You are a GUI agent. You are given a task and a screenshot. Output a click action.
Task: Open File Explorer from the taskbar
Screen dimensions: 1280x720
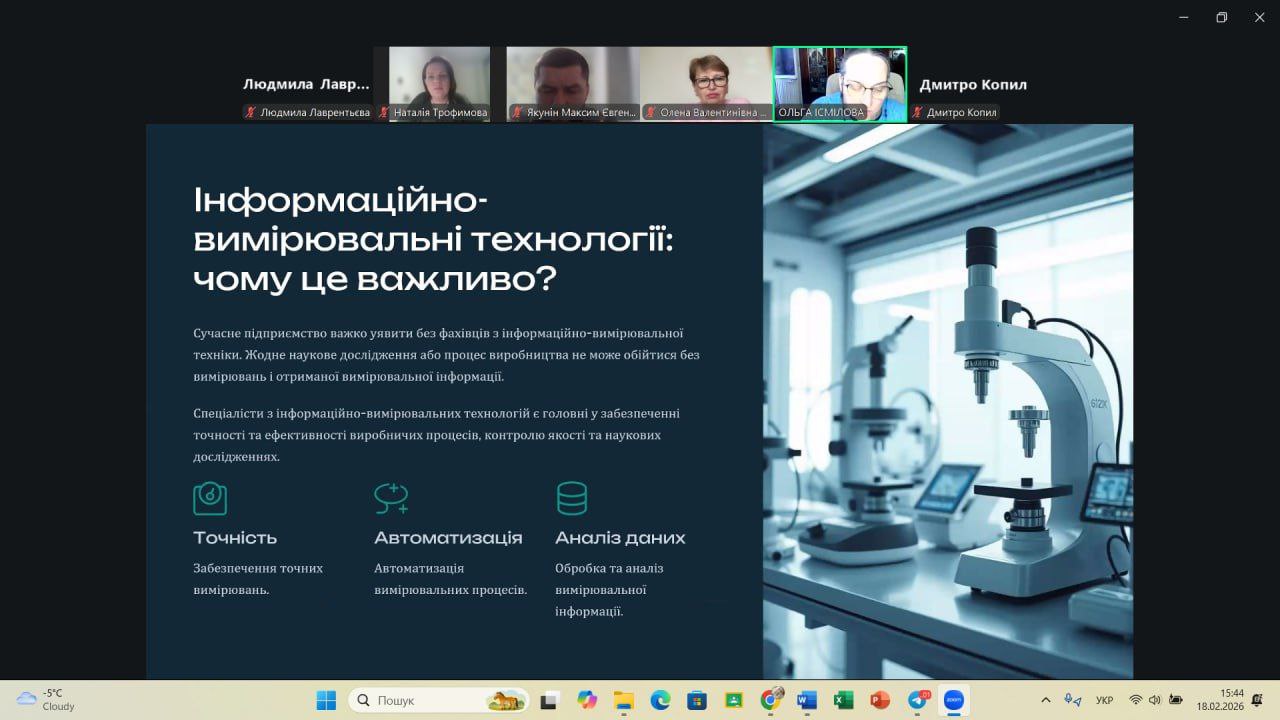624,700
